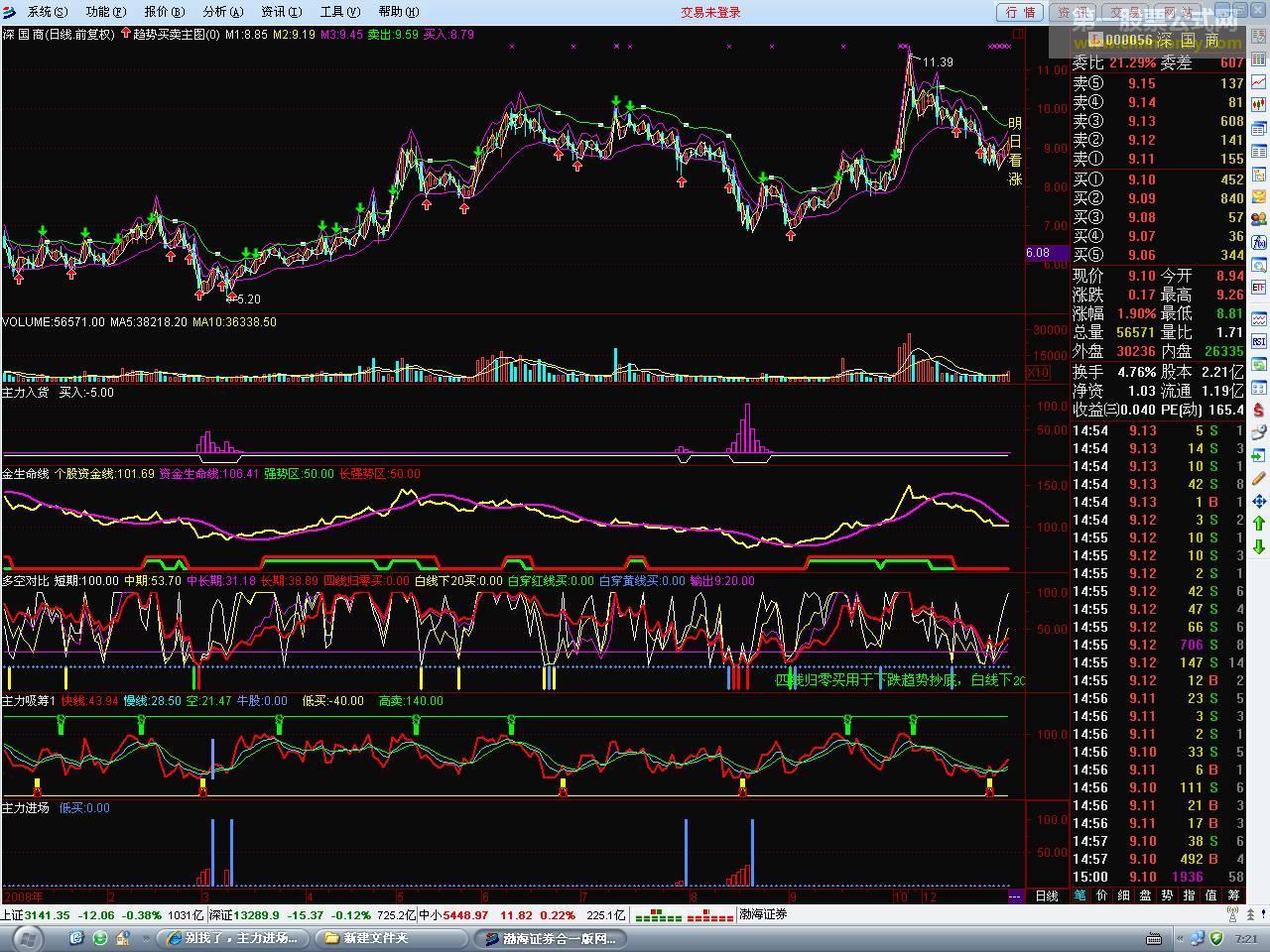Open the two-column table layout icon

[x=1259, y=150]
